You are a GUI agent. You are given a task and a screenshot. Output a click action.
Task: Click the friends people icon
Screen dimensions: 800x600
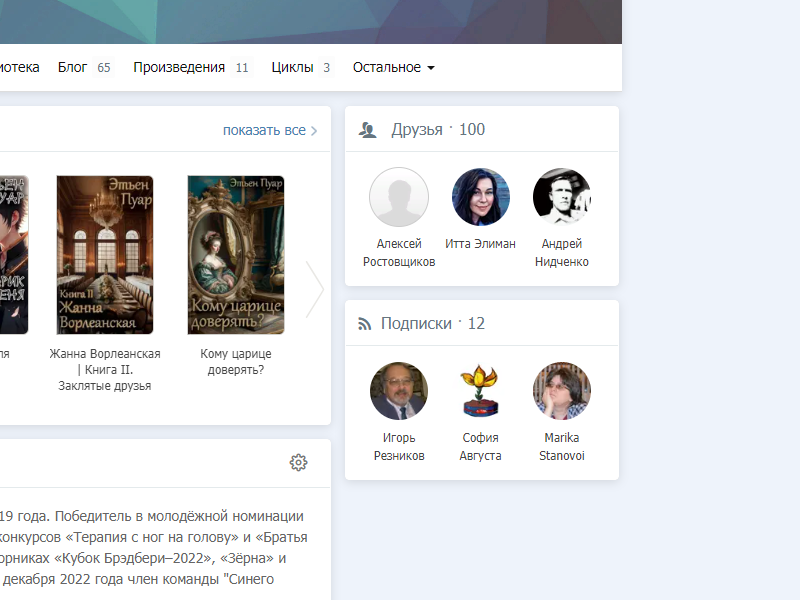tap(368, 130)
